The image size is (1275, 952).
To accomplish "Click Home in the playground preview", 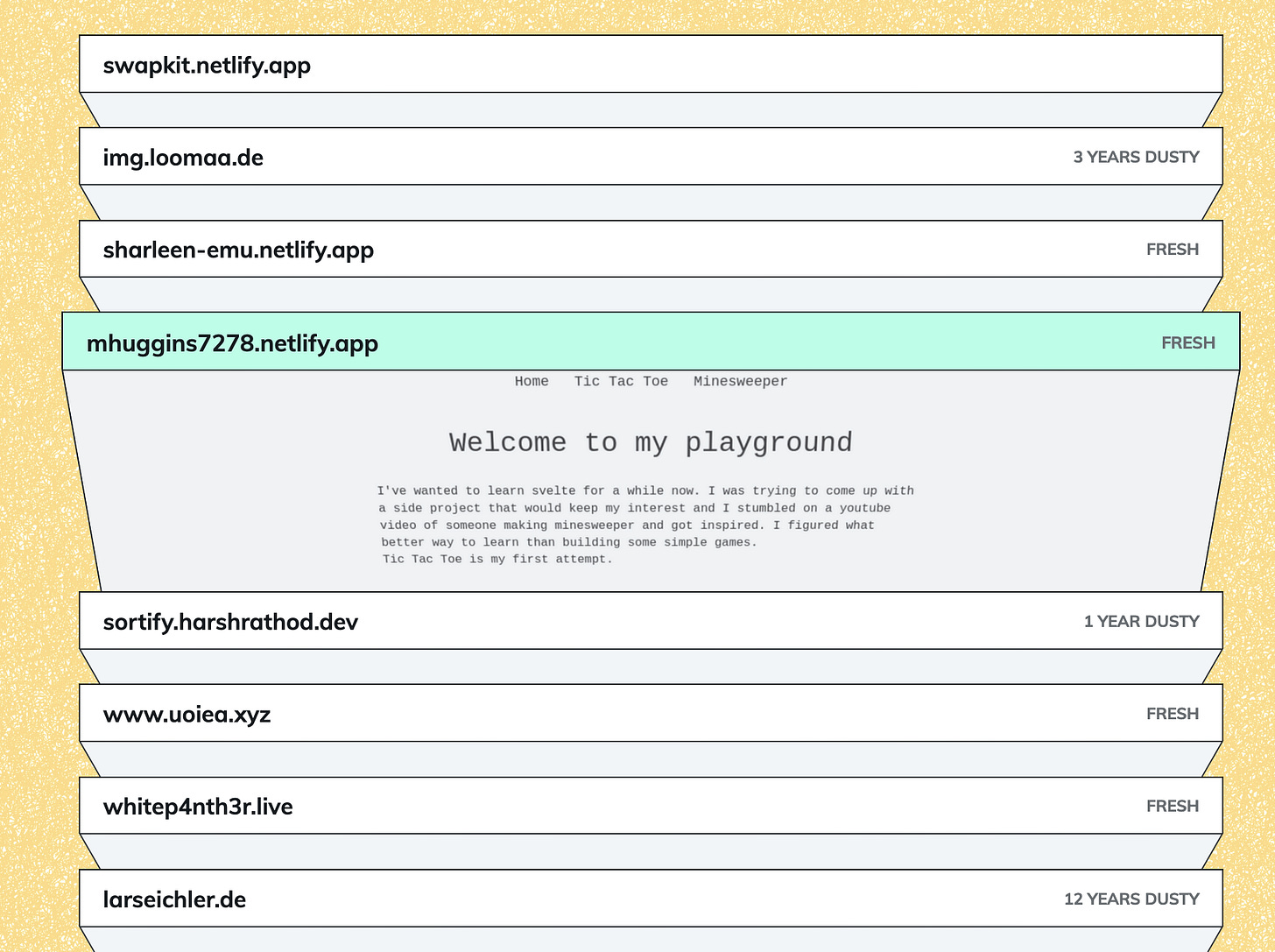I will [x=532, y=381].
